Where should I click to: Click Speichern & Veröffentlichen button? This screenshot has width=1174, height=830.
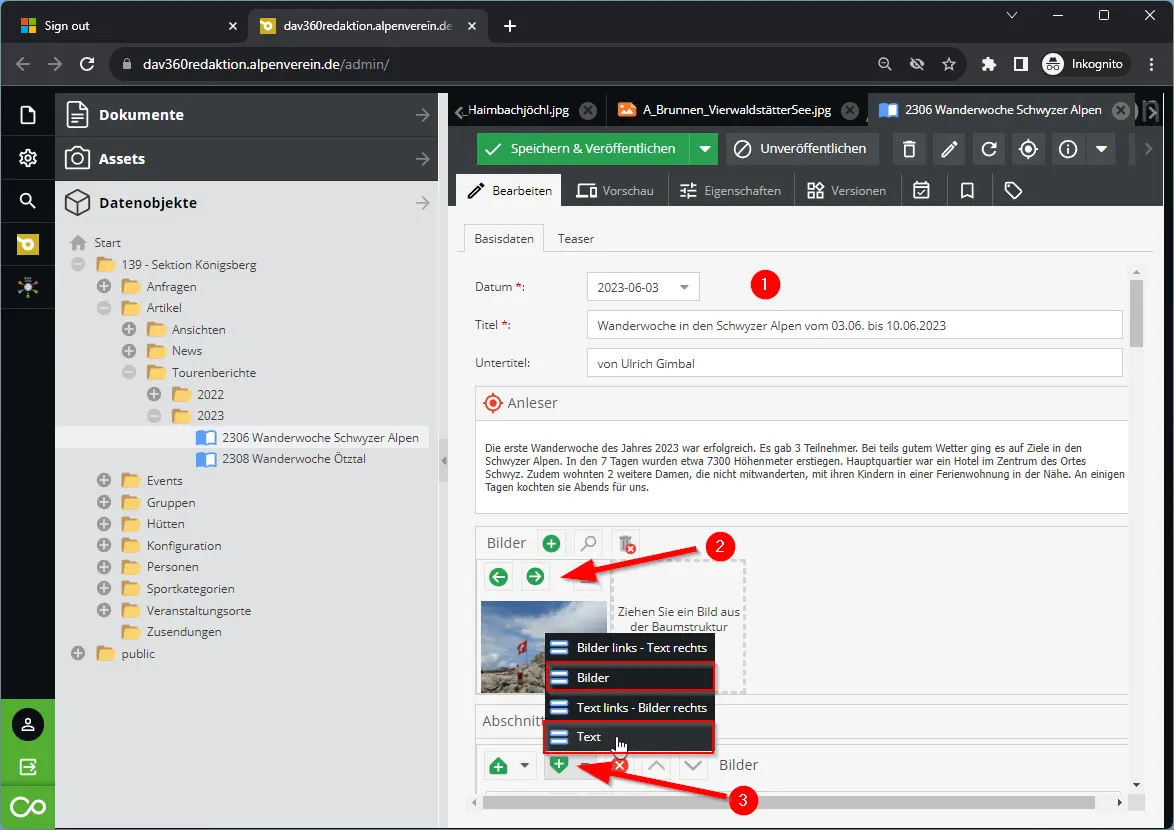(x=582, y=149)
